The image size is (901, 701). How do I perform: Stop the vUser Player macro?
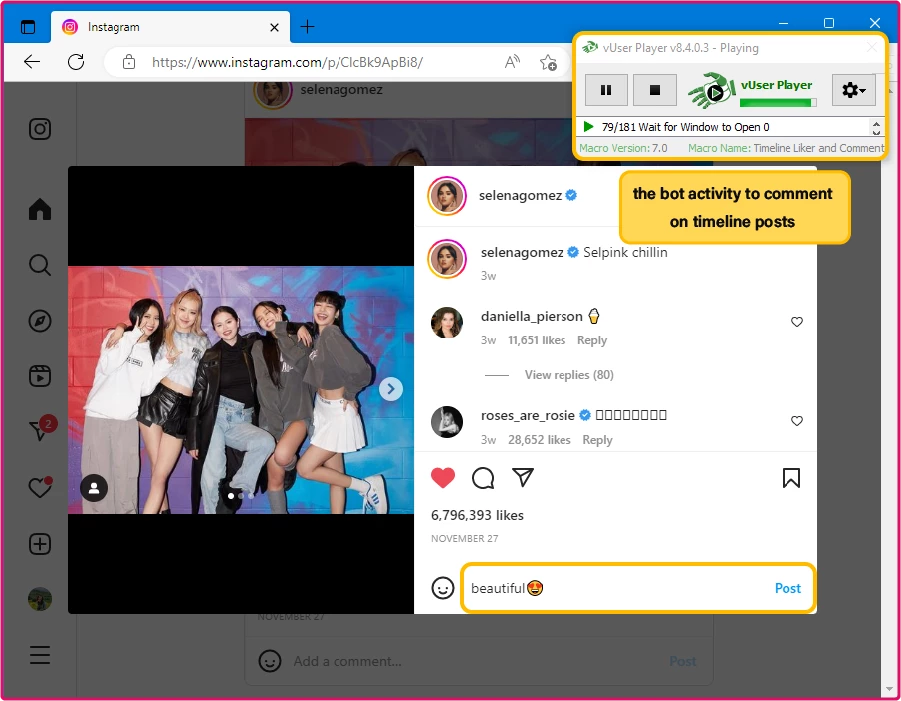[x=654, y=90]
